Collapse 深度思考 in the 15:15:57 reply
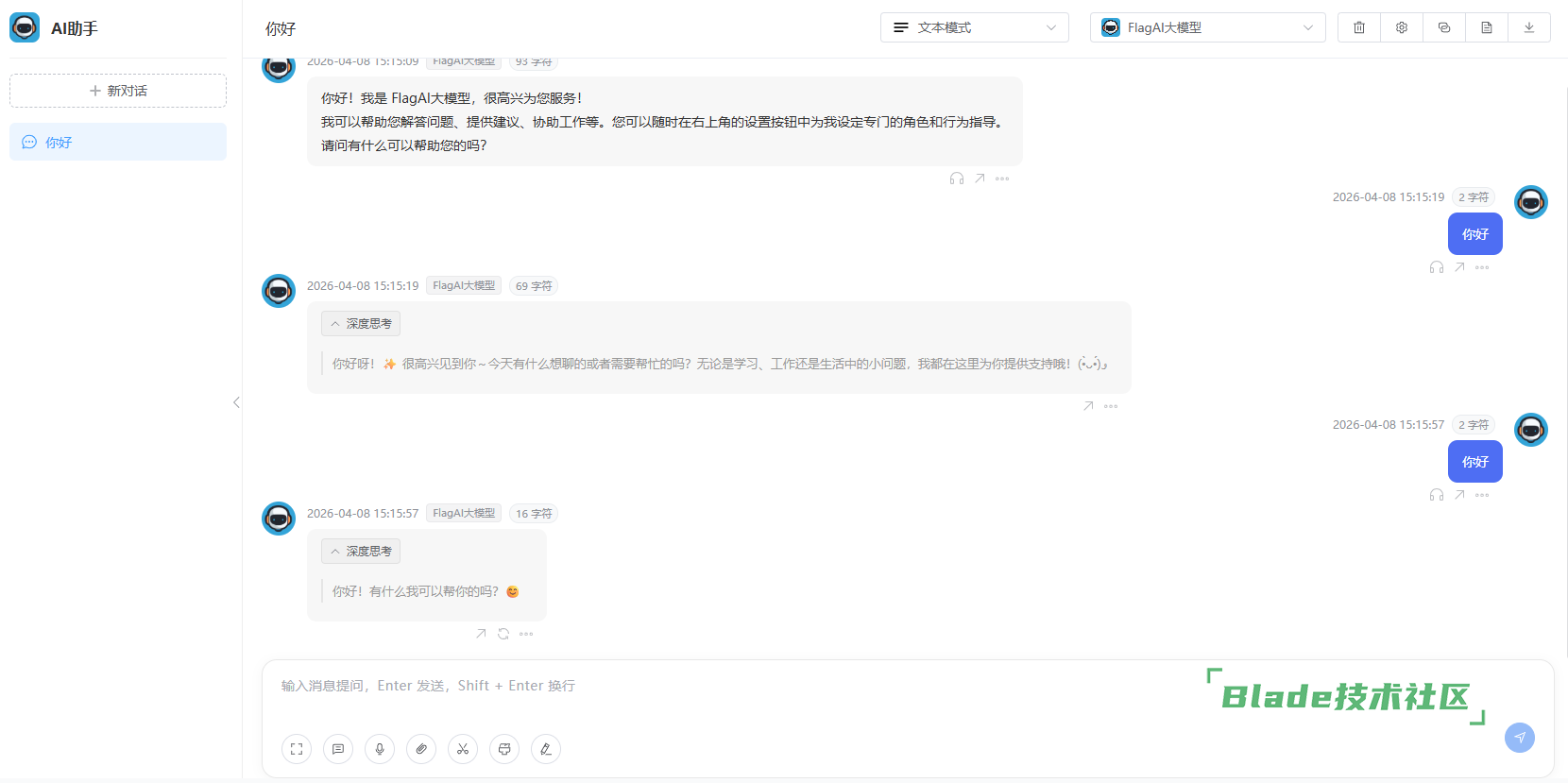1568x783 pixels. coord(361,552)
